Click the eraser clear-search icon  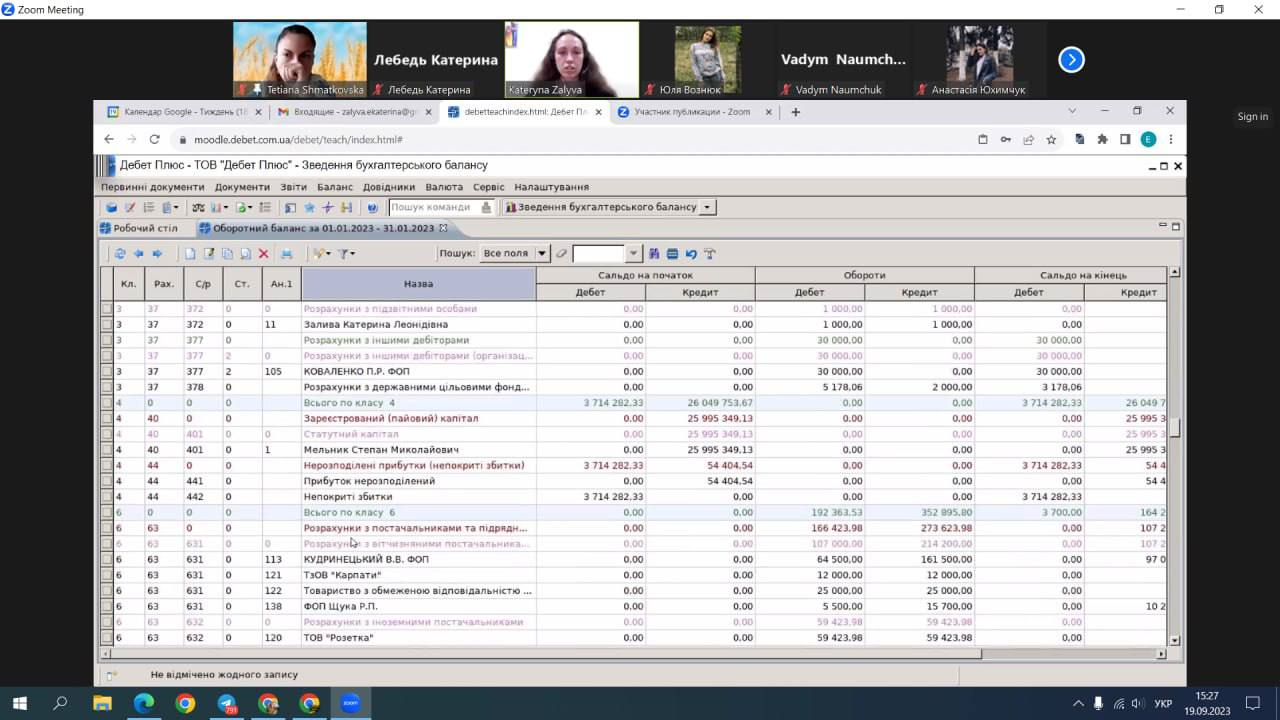(562, 254)
